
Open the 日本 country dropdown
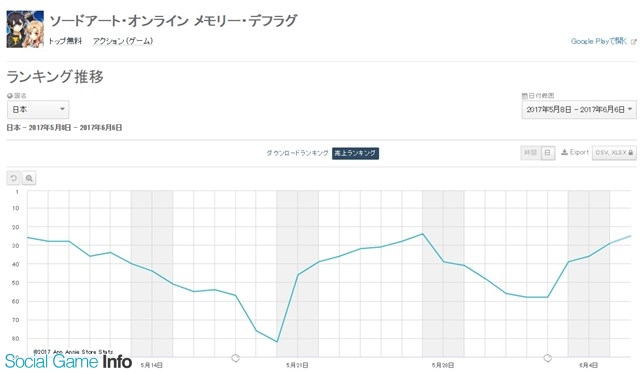38,109
